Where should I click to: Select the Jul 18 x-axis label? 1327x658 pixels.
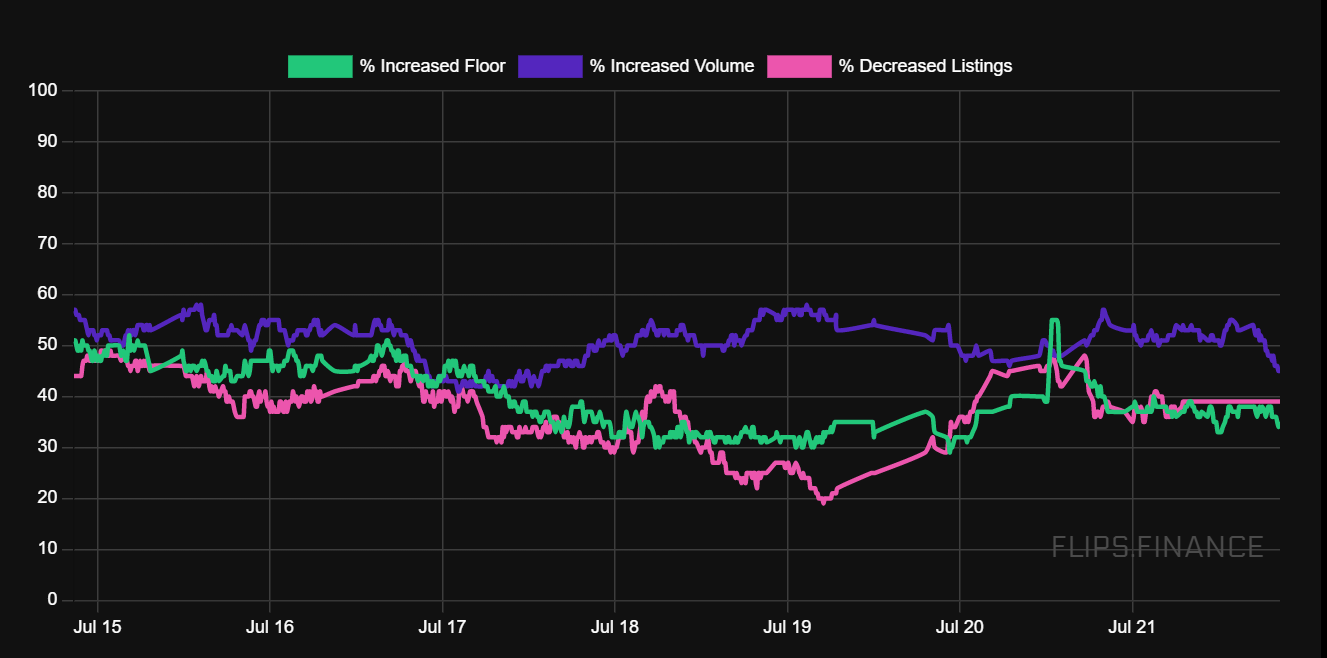(x=615, y=628)
